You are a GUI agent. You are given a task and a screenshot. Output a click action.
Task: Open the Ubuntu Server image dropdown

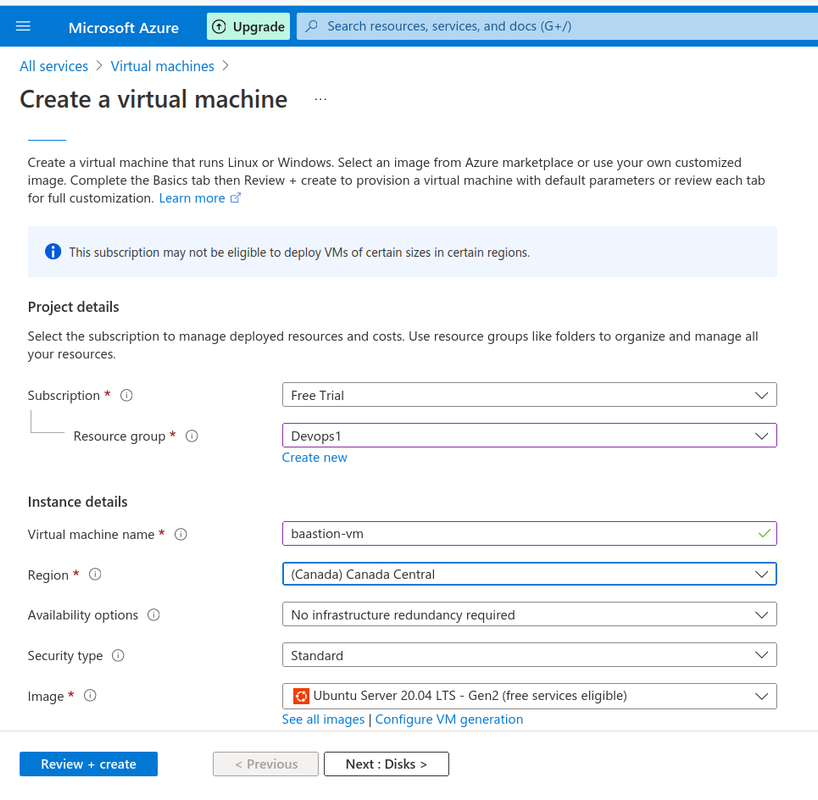(529, 696)
